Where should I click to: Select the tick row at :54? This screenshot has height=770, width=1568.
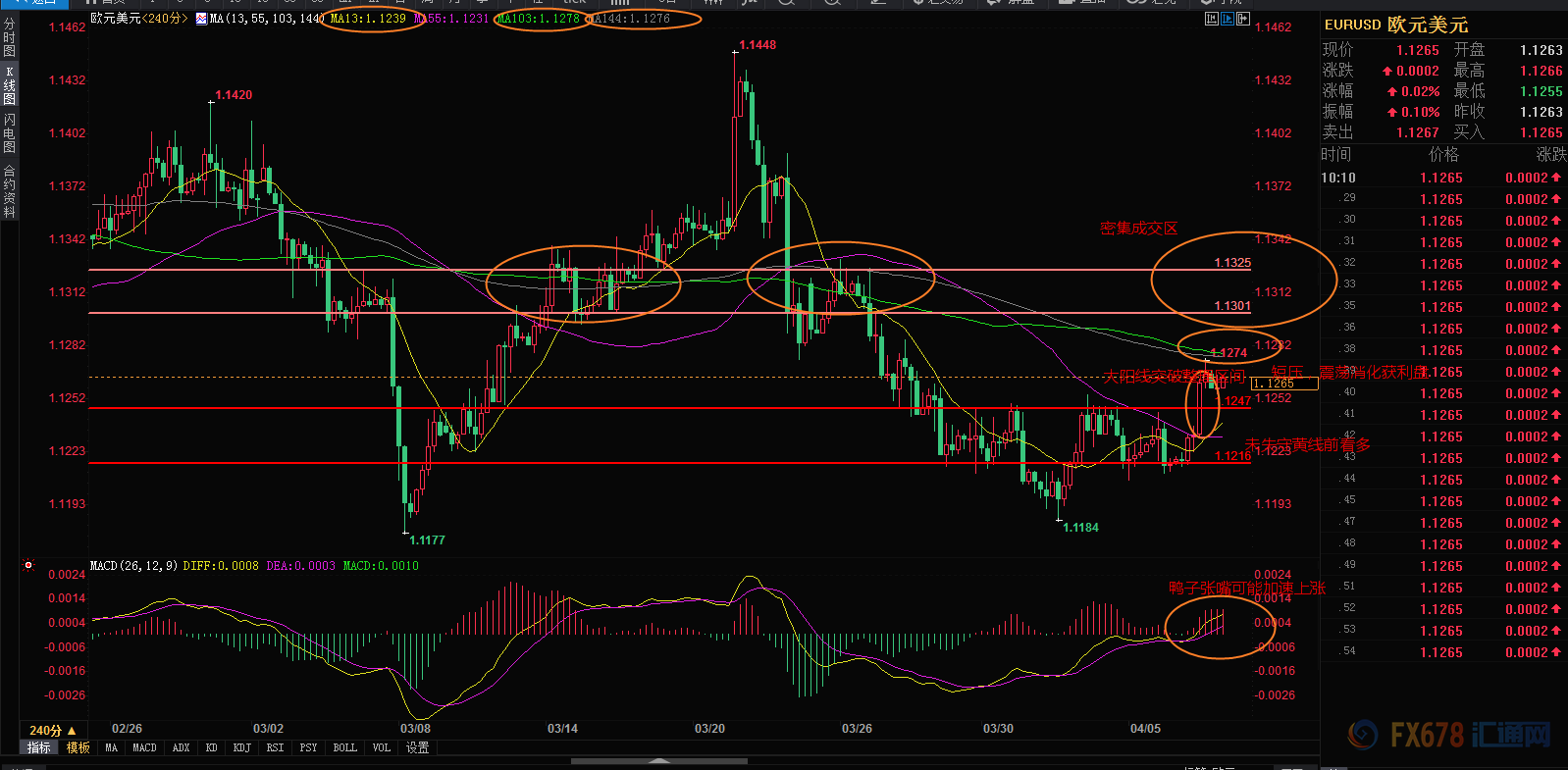(1443, 652)
